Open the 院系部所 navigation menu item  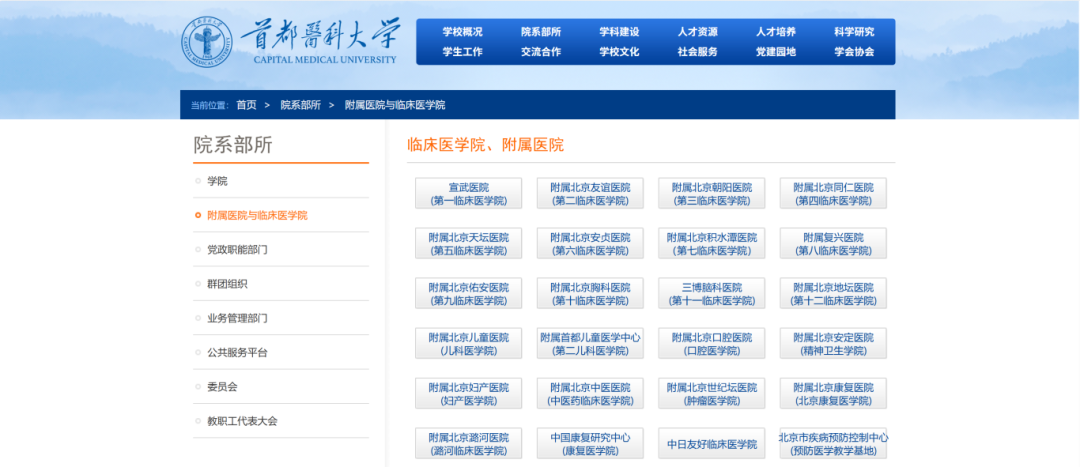[541, 32]
